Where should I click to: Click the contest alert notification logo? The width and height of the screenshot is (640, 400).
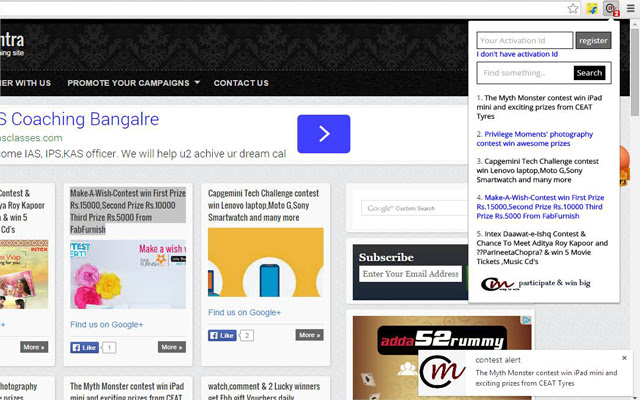pyautogui.click(x=442, y=372)
